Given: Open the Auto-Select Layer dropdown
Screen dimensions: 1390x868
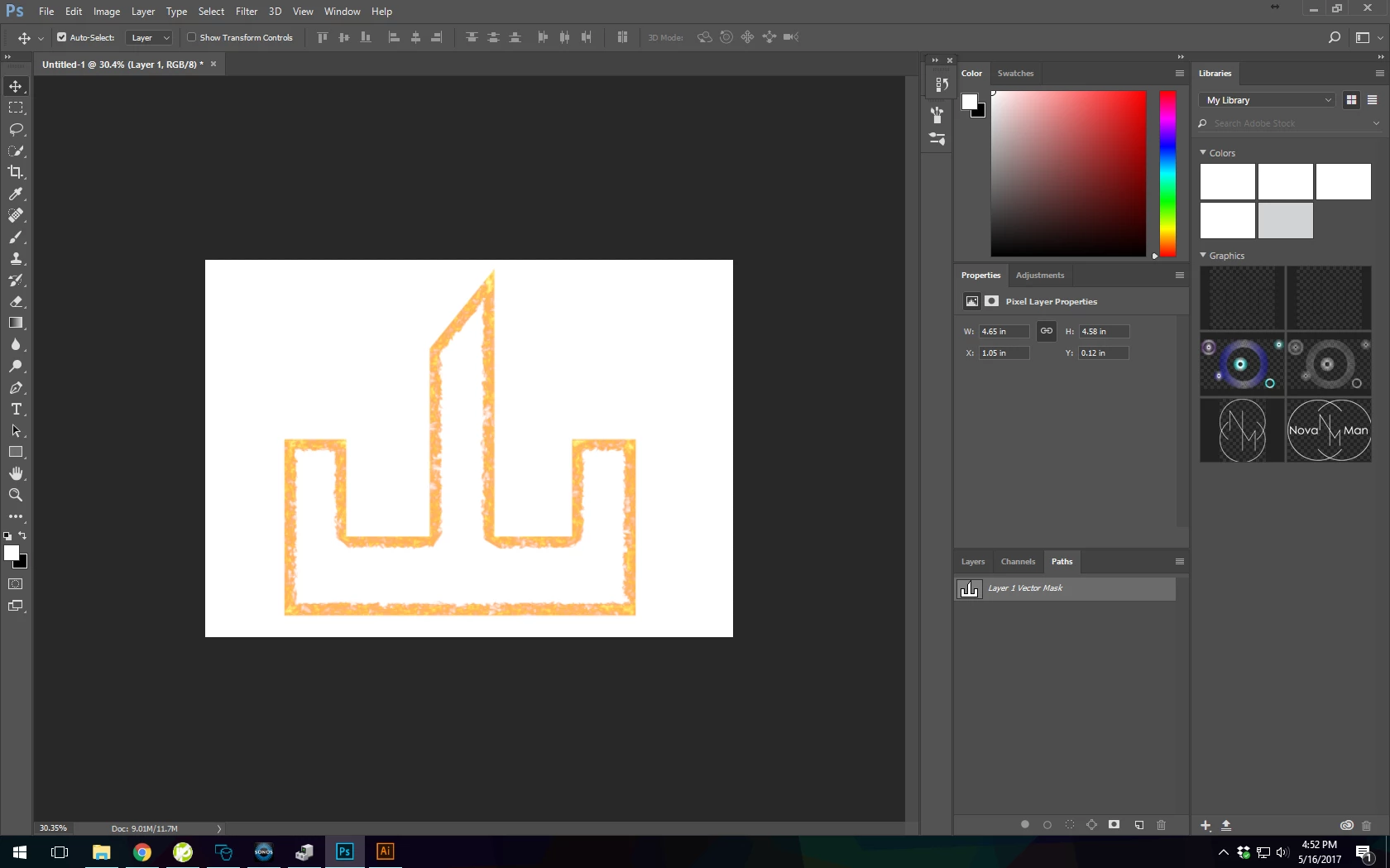Looking at the screenshot, I should click(150, 37).
